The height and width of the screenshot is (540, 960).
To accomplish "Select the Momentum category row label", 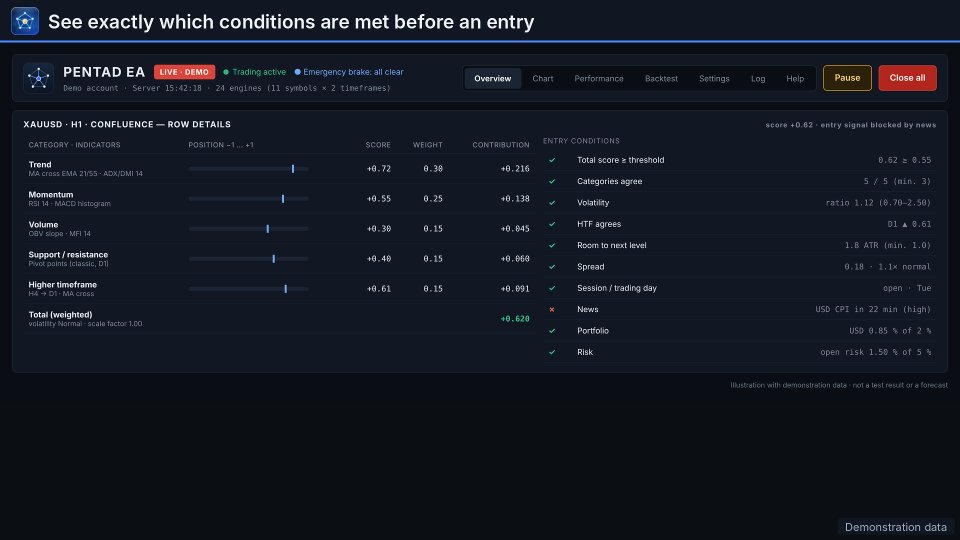I will click(x=51, y=195).
